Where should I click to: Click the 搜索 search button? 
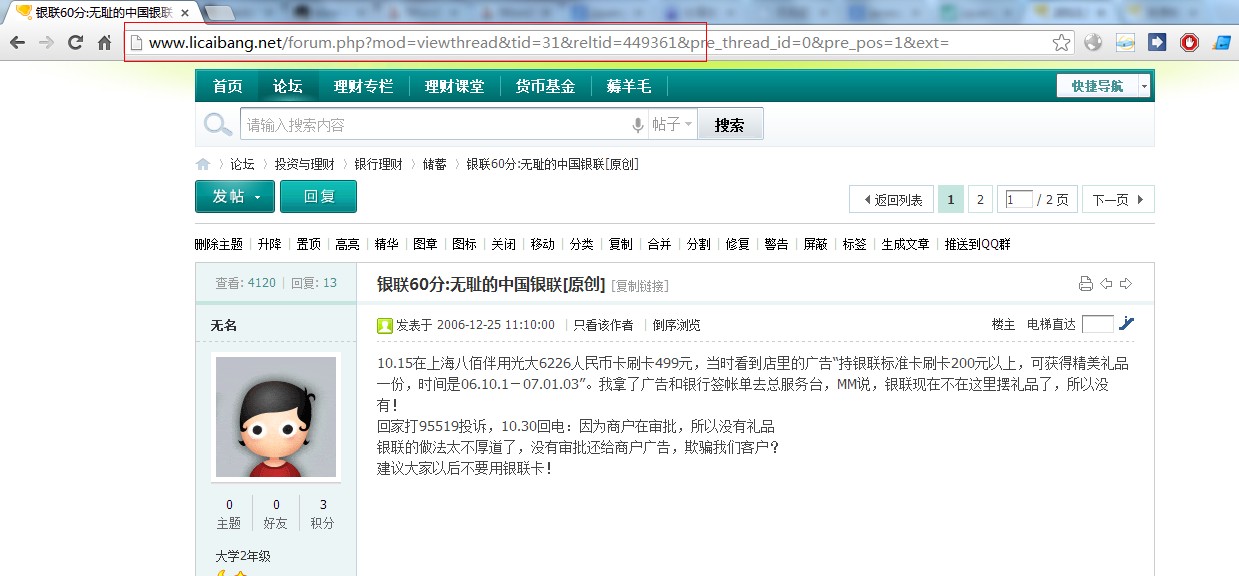(x=730, y=125)
